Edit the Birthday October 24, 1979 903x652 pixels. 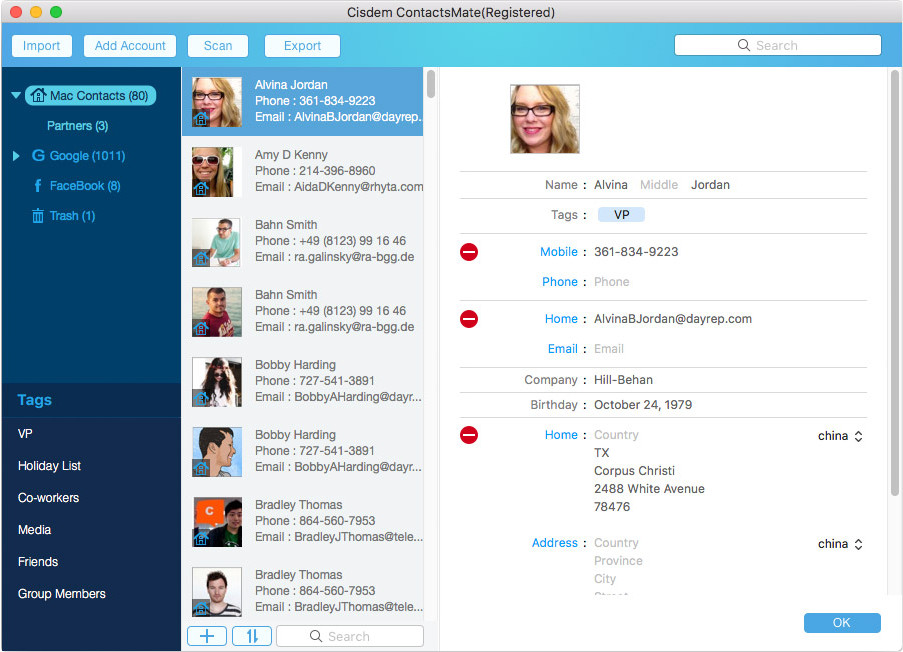(x=643, y=405)
